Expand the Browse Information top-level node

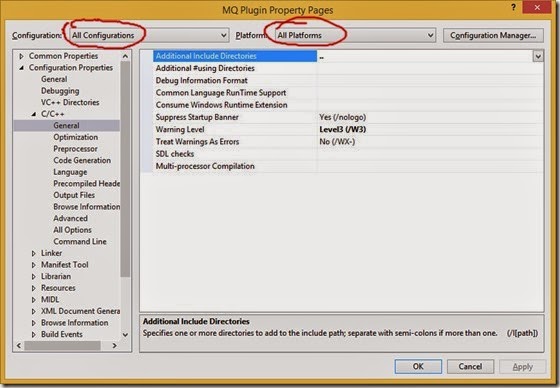[34, 323]
